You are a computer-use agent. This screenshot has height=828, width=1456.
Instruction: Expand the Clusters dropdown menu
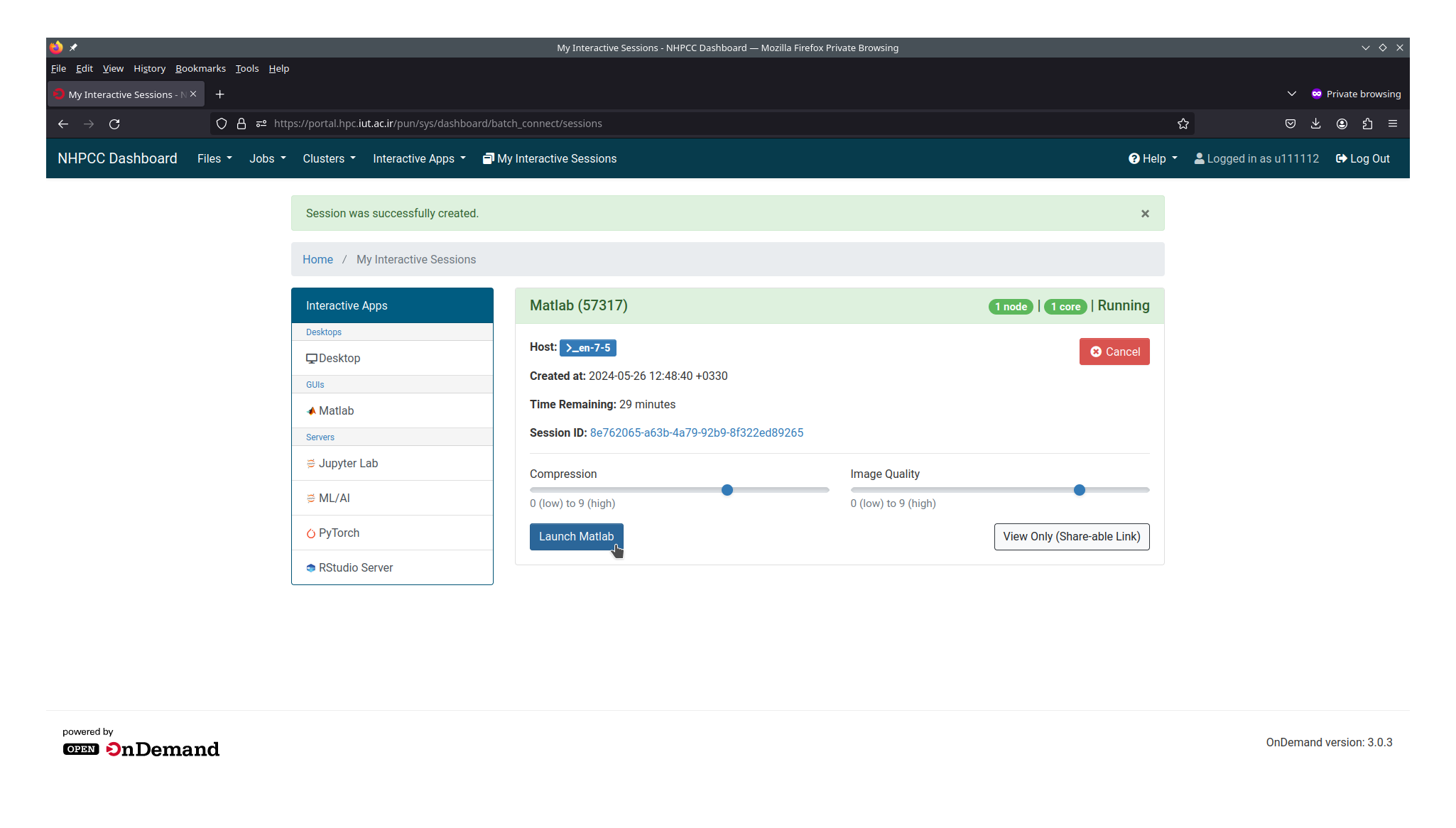(328, 158)
